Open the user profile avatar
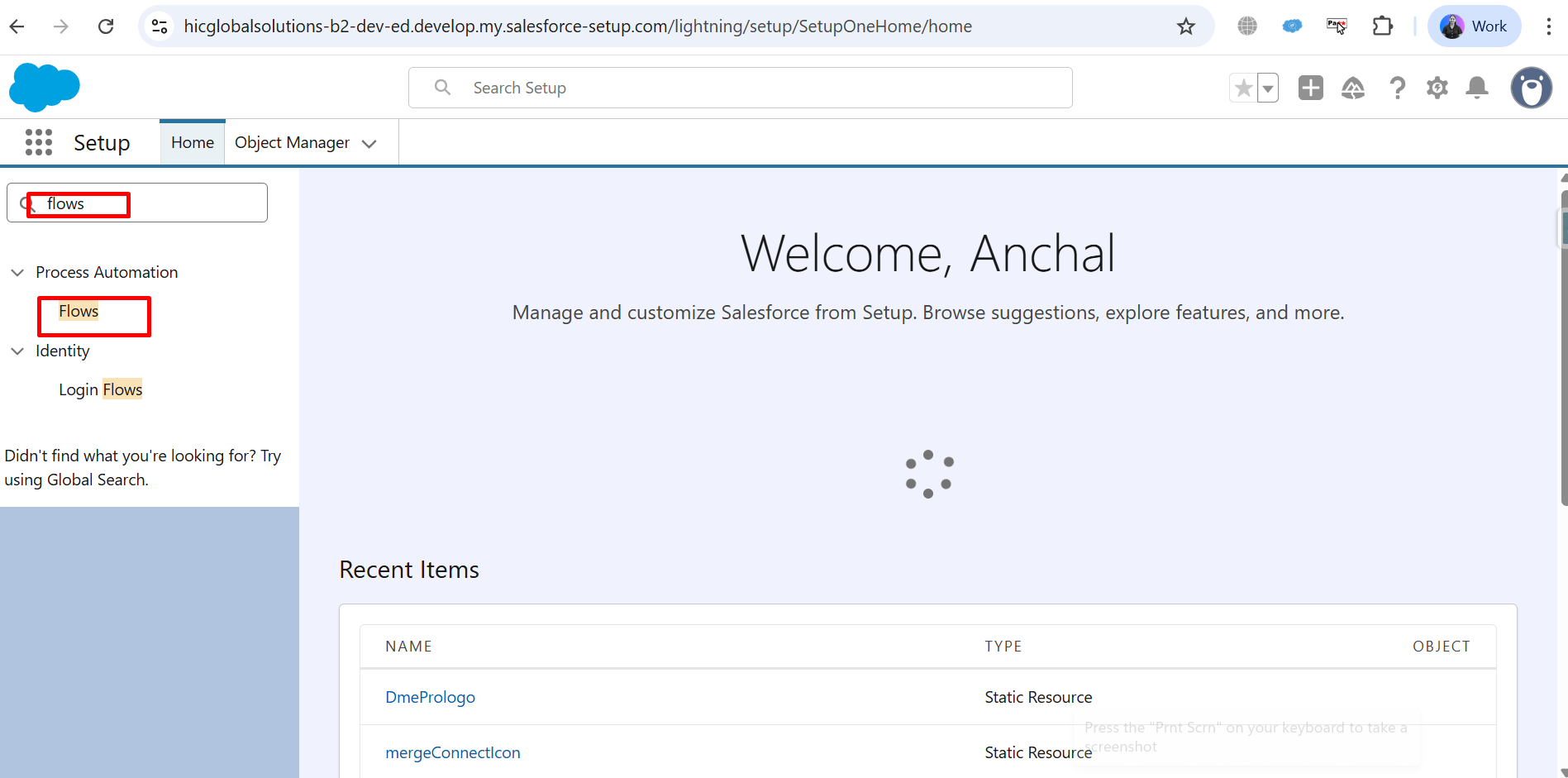The image size is (1568, 778). (1531, 88)
